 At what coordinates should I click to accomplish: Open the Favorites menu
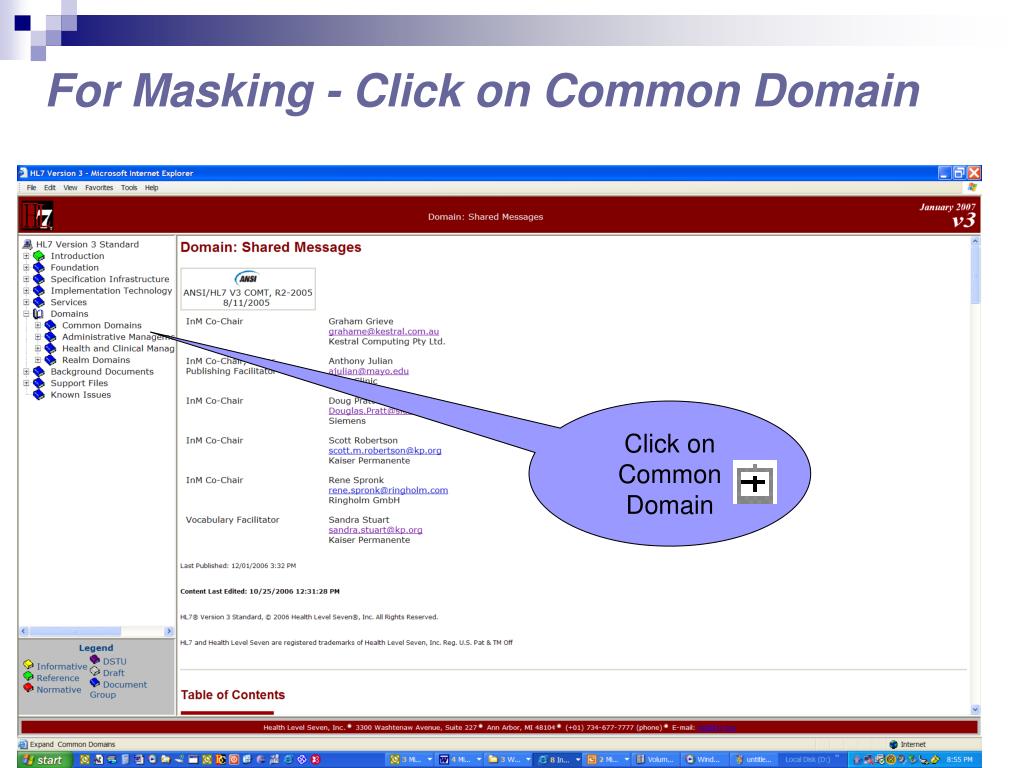point(99,187)
